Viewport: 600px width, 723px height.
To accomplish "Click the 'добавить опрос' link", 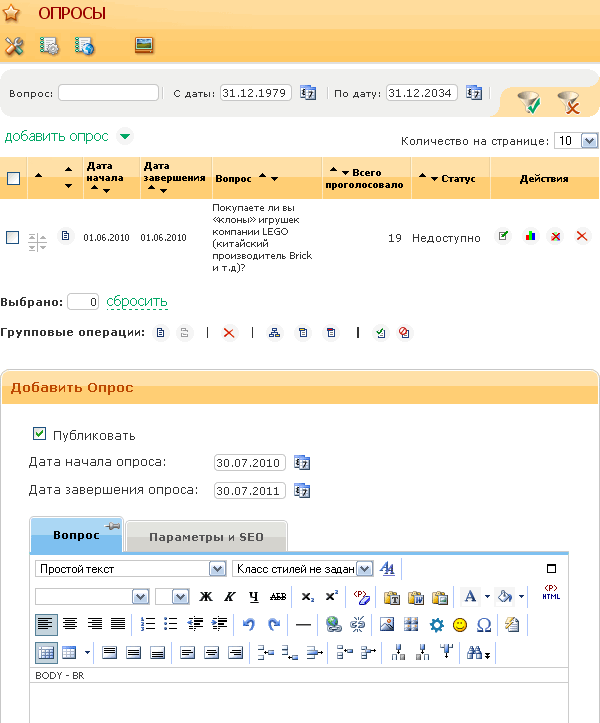I will pos(57,136).
